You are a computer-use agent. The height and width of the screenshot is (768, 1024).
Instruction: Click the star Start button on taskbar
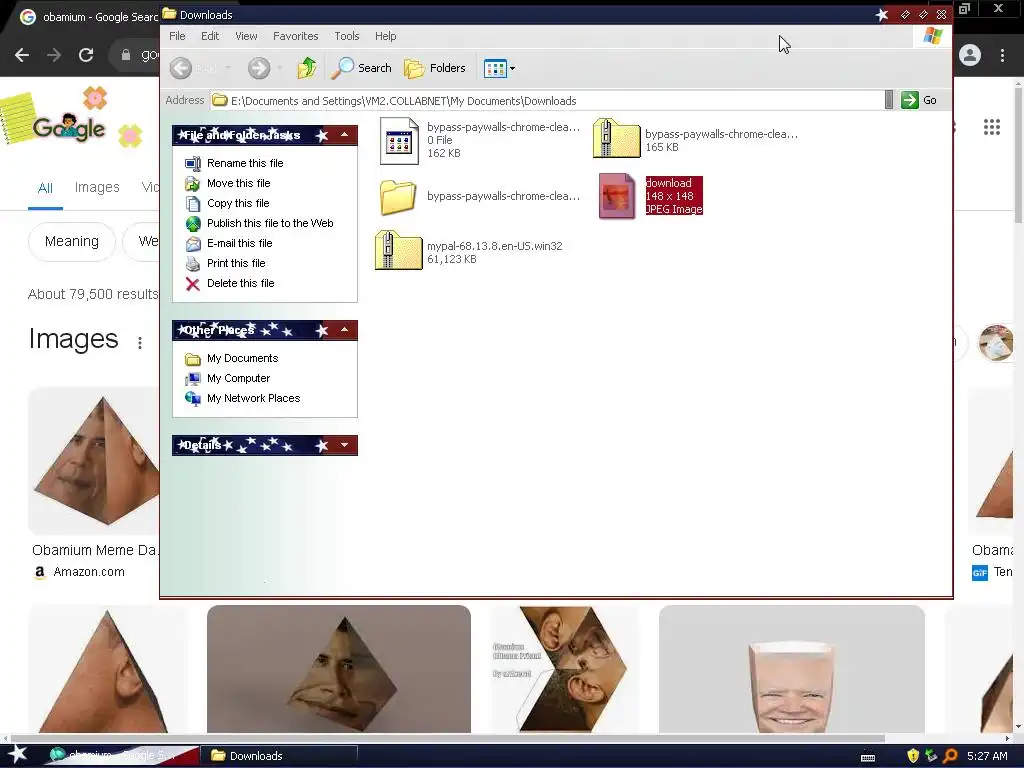pos(18,754)
